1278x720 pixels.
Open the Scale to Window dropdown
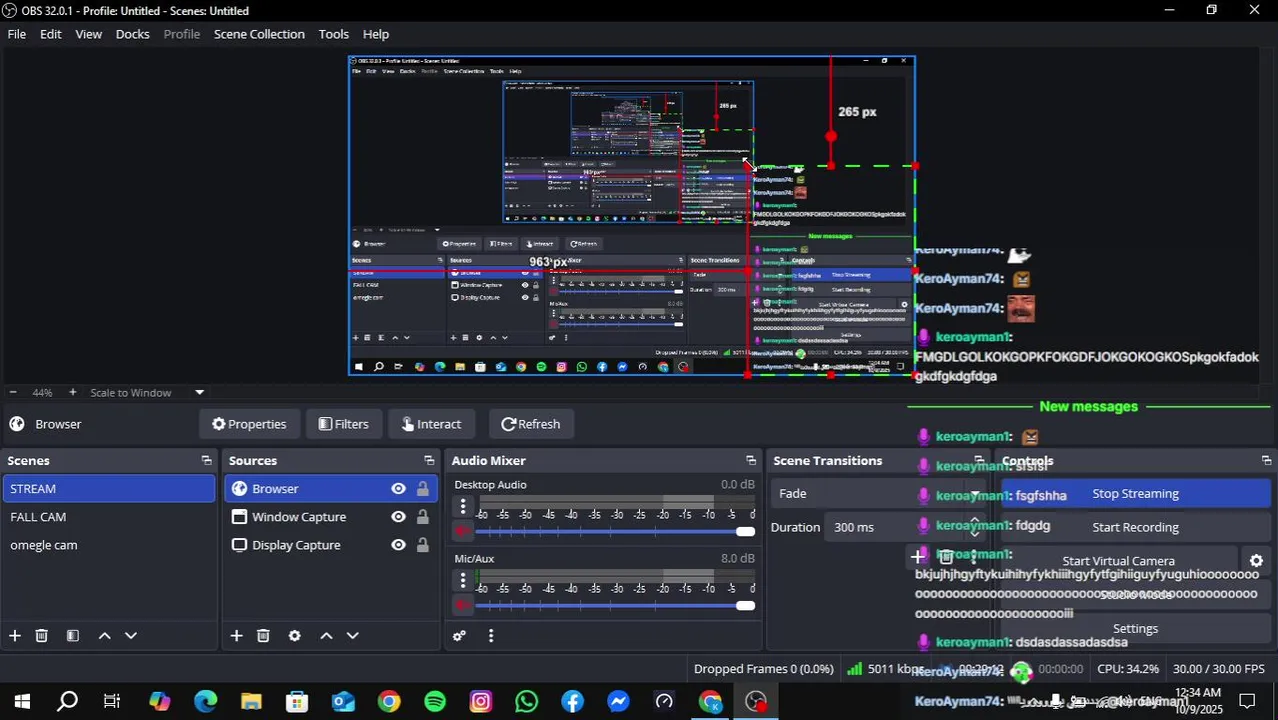tap(147, 393)
